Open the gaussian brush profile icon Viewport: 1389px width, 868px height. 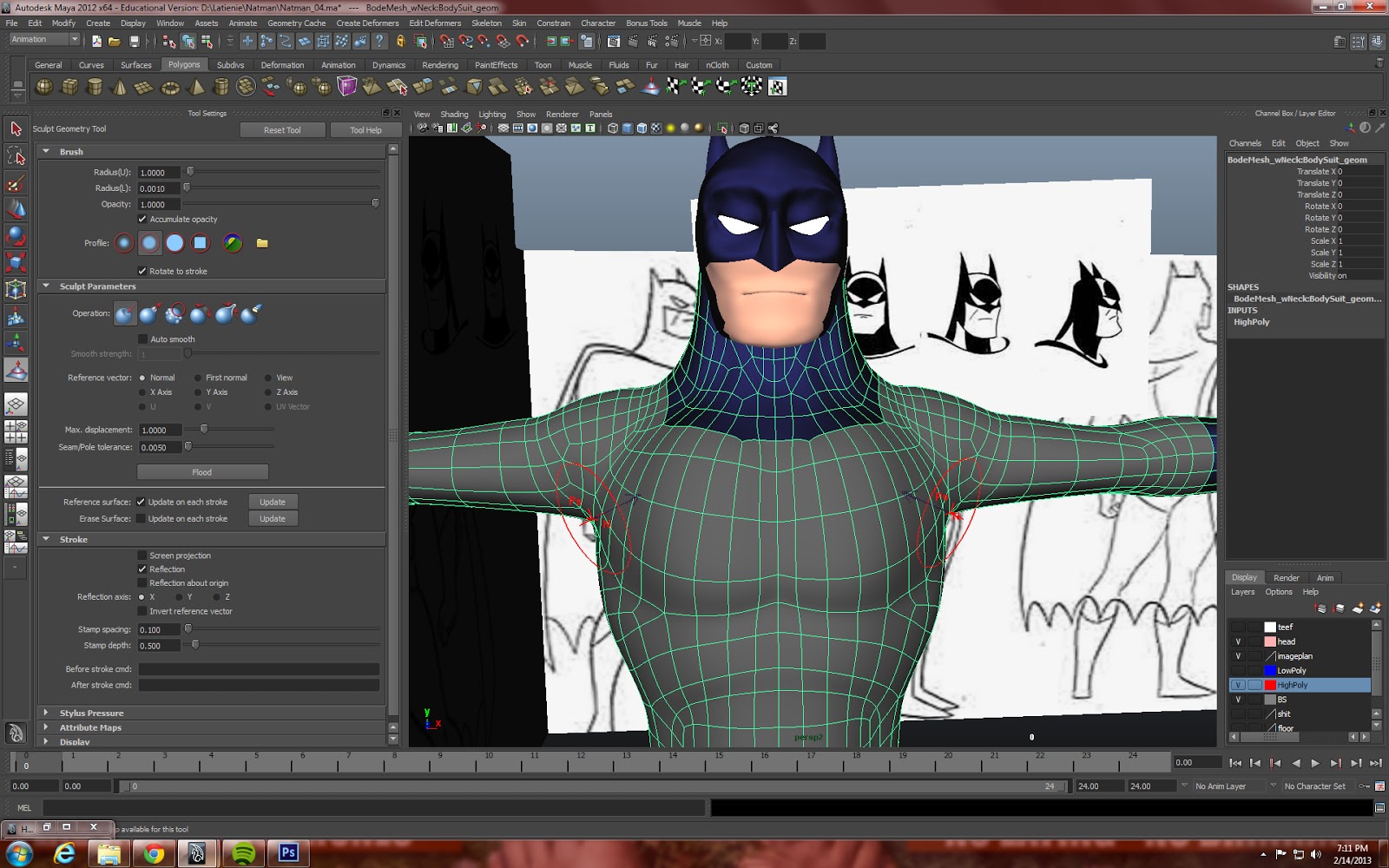[124, 244]
